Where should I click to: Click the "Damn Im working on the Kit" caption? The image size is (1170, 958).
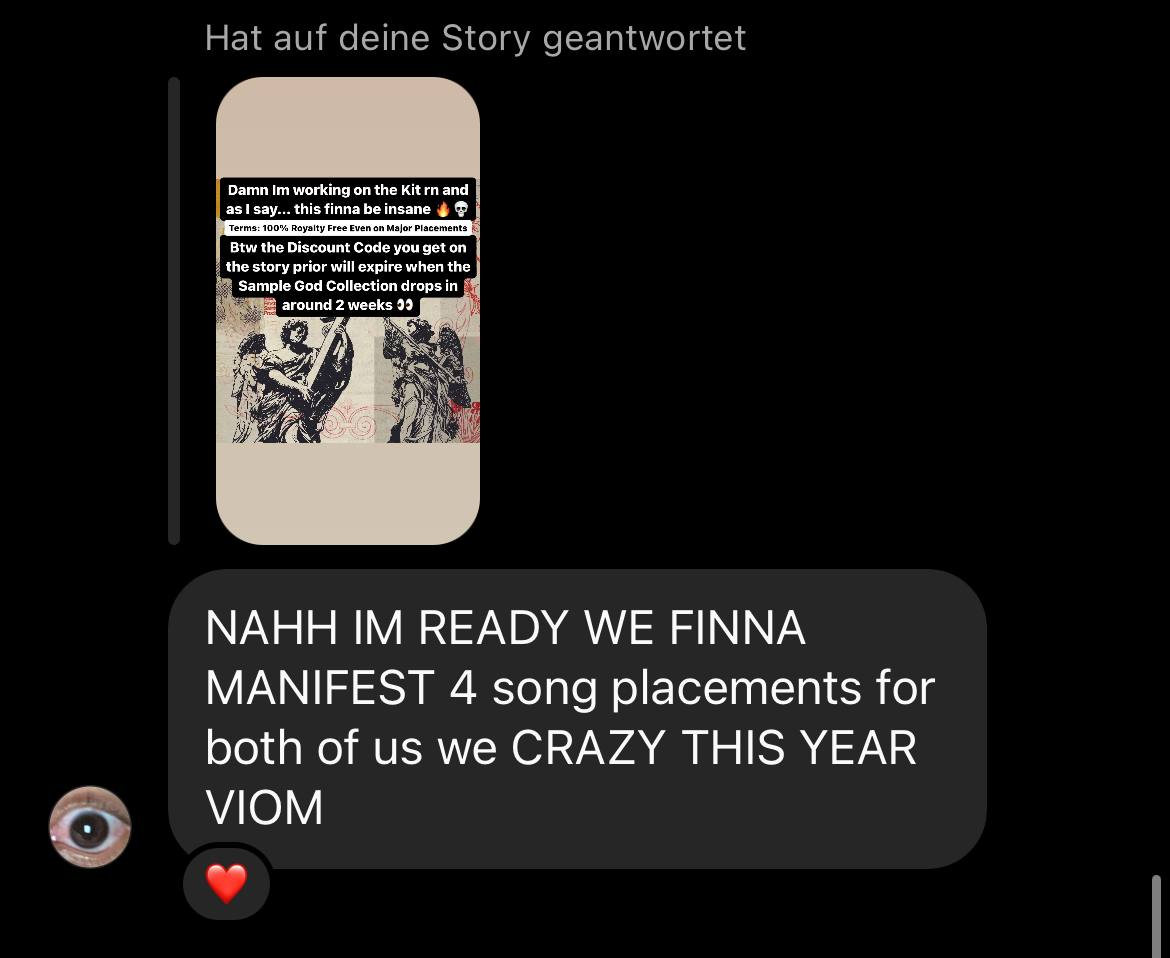[348, 199]
